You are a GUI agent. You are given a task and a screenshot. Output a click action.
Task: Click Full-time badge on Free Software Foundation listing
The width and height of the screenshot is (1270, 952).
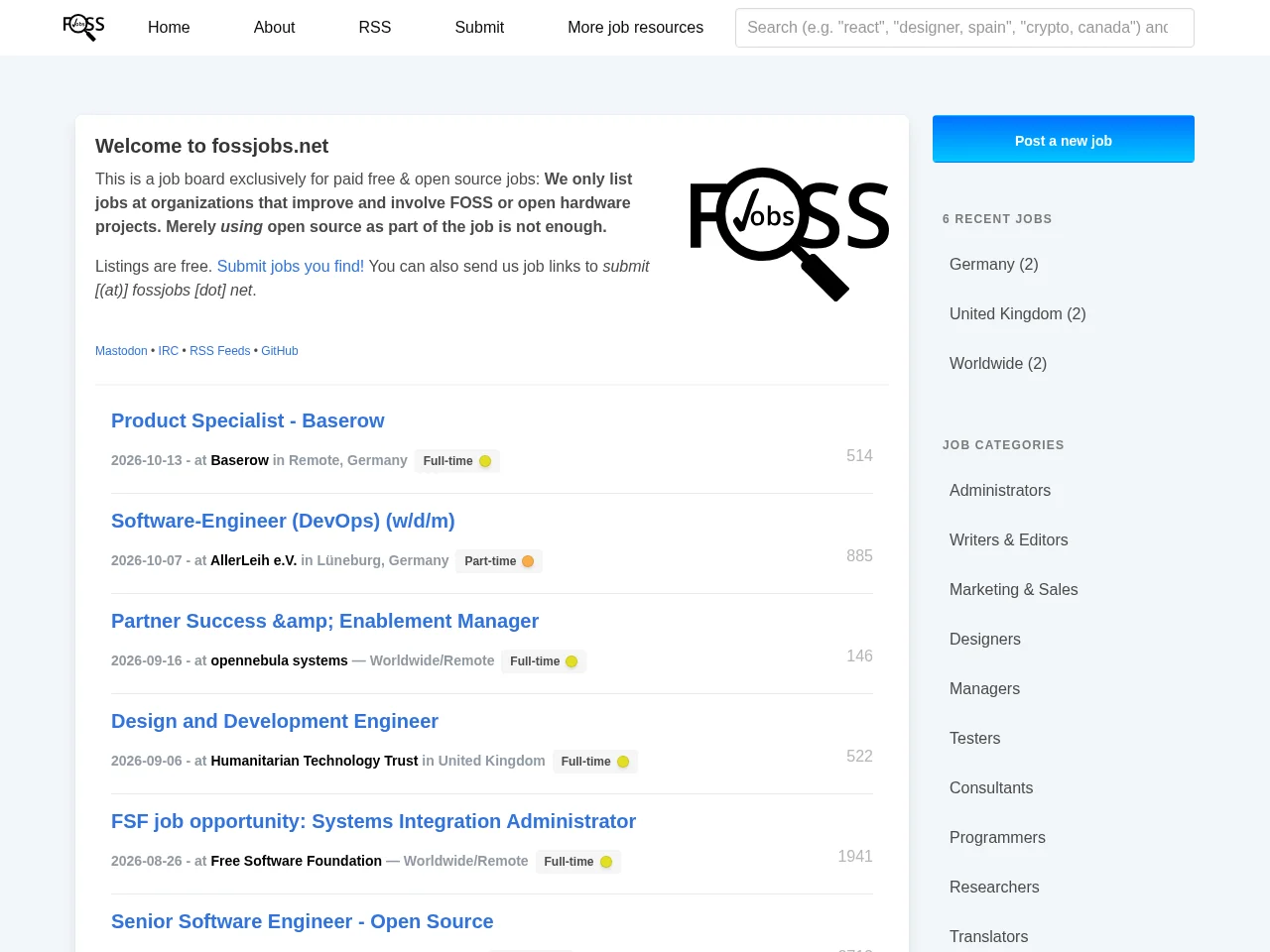click(x=578, y=862)
